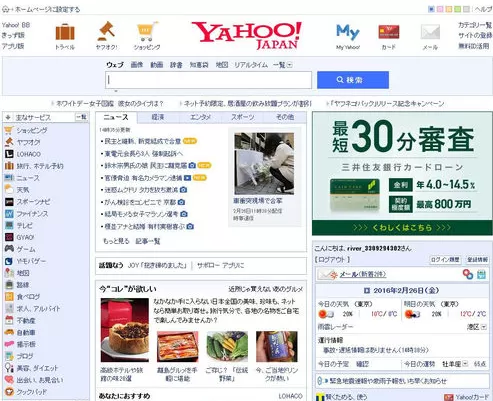This screenshot has width=493, height=401.
Task: Open the Shopping cart icon in header
Action: click(147, 31)
